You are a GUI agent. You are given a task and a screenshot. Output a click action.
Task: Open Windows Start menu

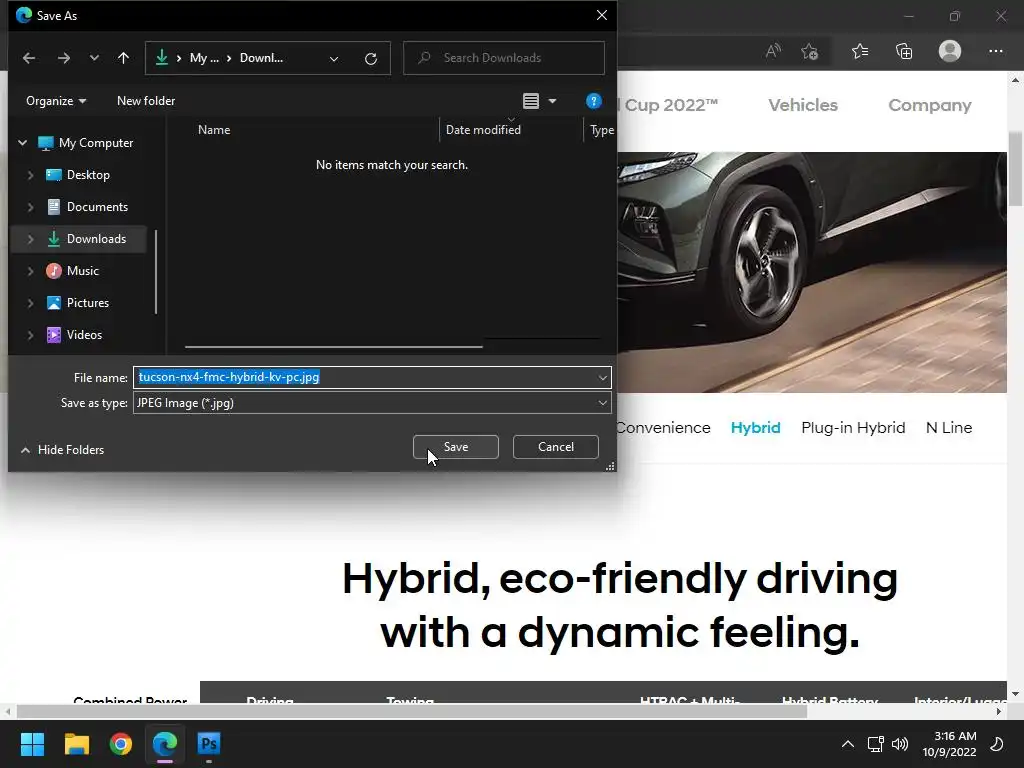(32, 744)
